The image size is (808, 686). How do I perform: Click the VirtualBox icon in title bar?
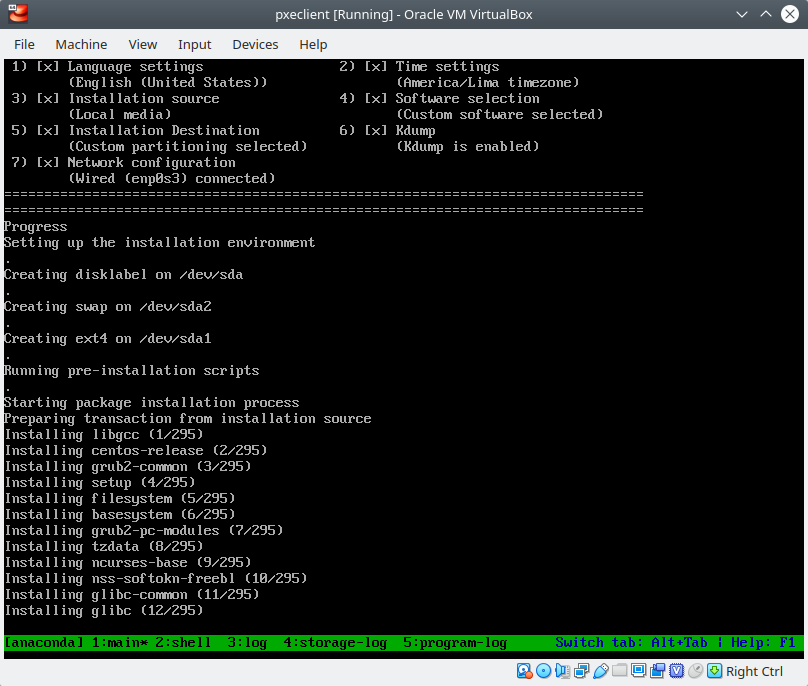pyautogui.click(x=18, y=14)
